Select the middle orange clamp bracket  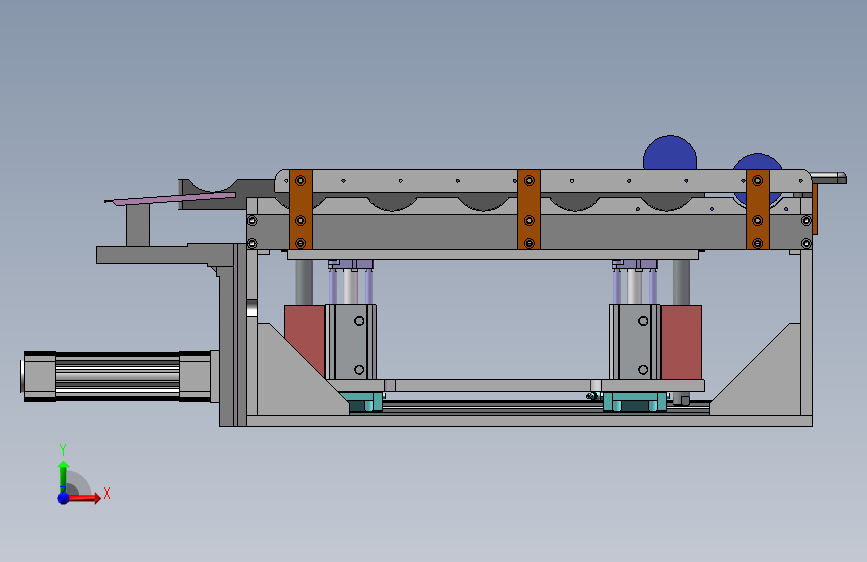point(529,210)
